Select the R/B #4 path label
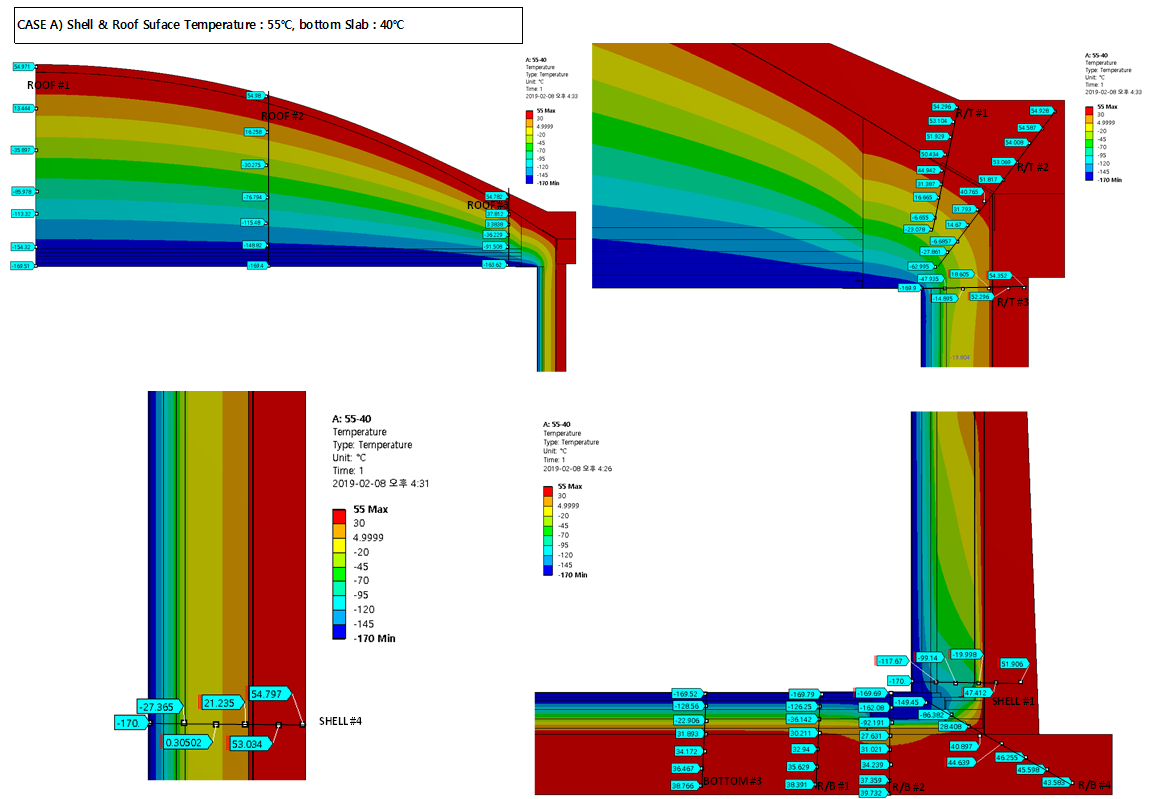The width and height of the screenshot is (1157, 799). (x=1091, y=786)
